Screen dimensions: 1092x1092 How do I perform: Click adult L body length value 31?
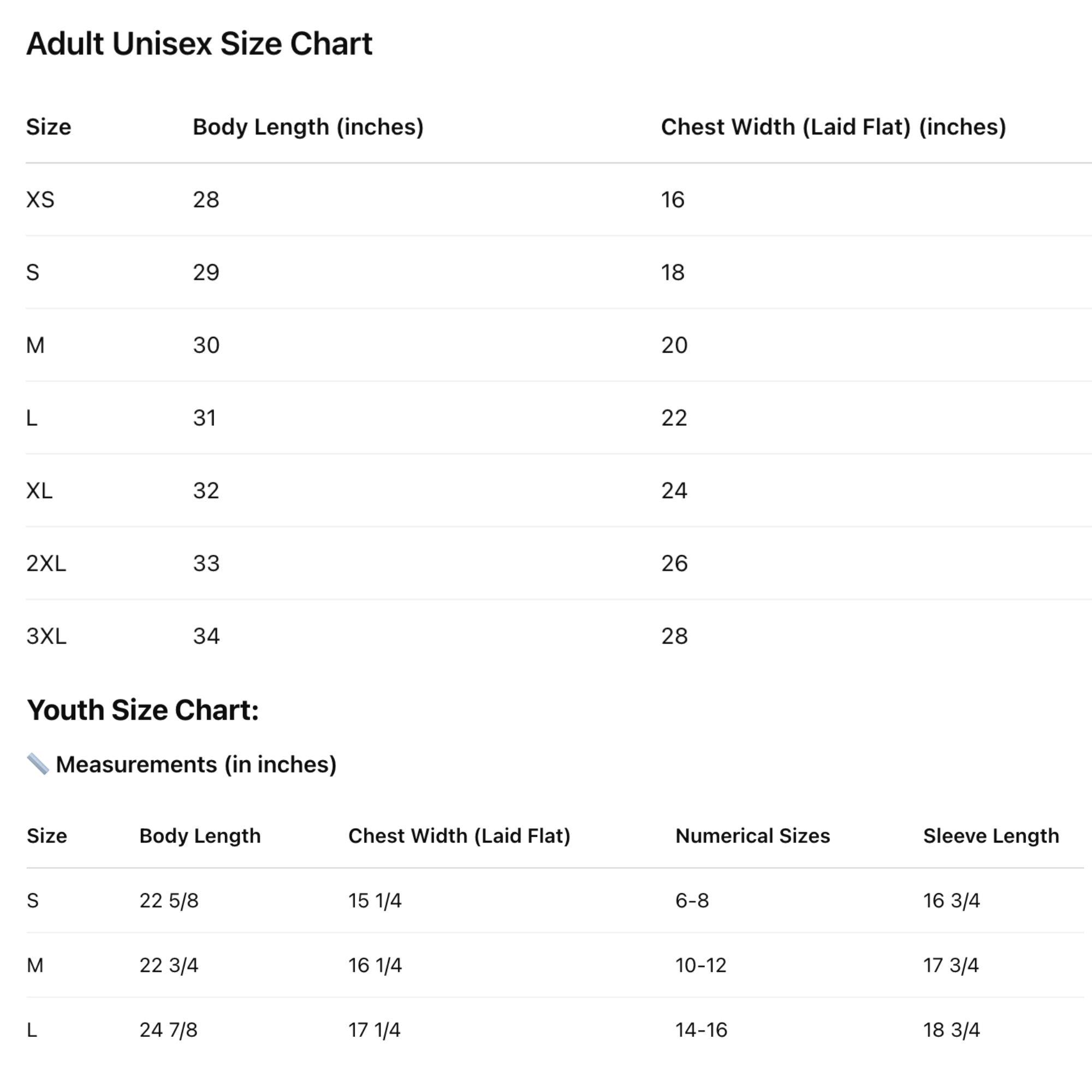click(205, 418)
